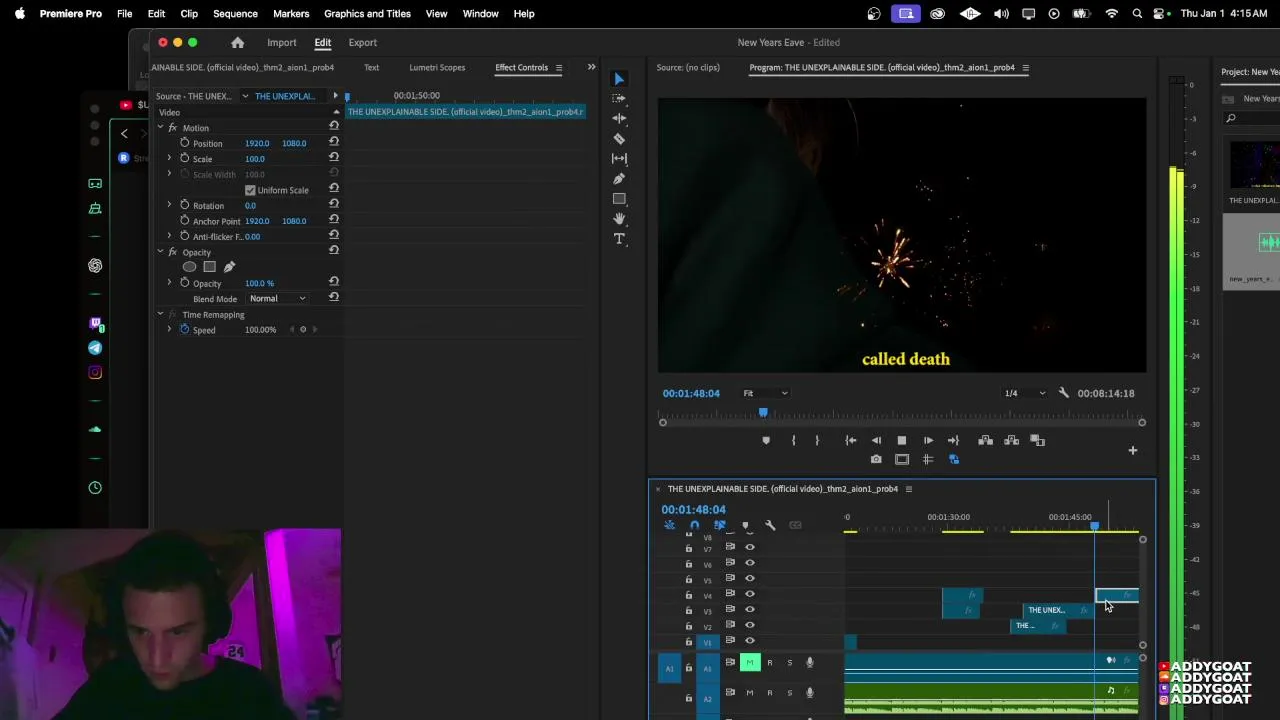Click Add Marker in Program monitor
The width and height of the screenshot is (1280, 720).
click(x=766, y=440)
